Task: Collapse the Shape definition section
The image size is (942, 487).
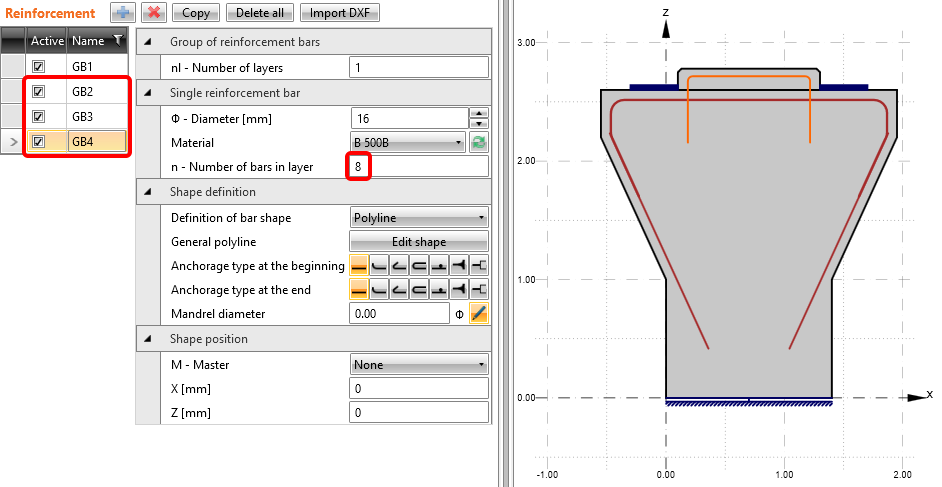Action: (149, 192)
